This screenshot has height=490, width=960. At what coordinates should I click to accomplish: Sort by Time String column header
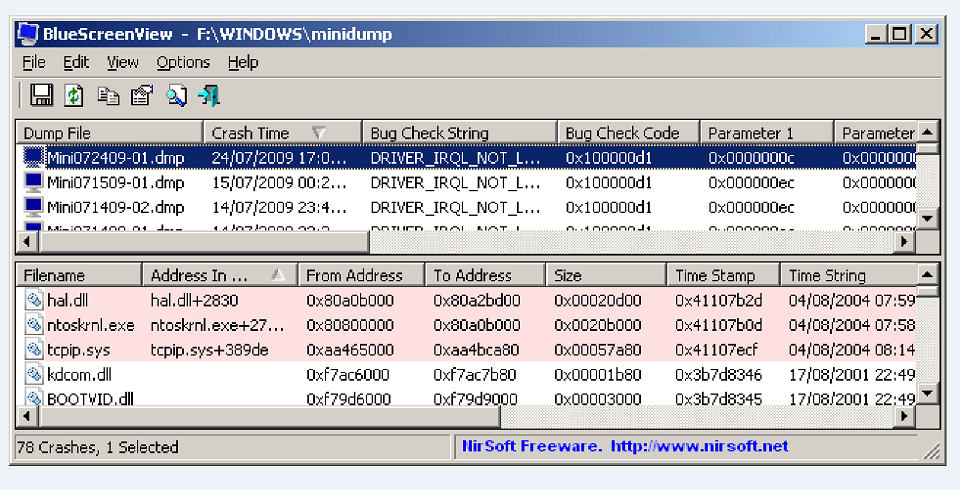click(x=849, y=275)
